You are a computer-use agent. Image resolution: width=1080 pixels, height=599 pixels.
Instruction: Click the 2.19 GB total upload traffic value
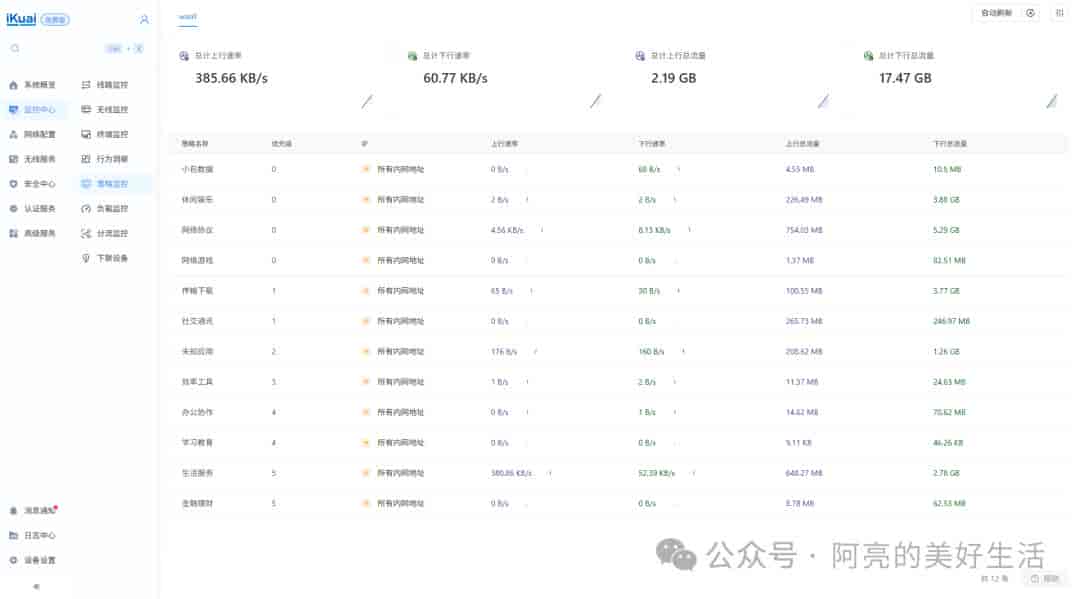click(x=674, y=78)
